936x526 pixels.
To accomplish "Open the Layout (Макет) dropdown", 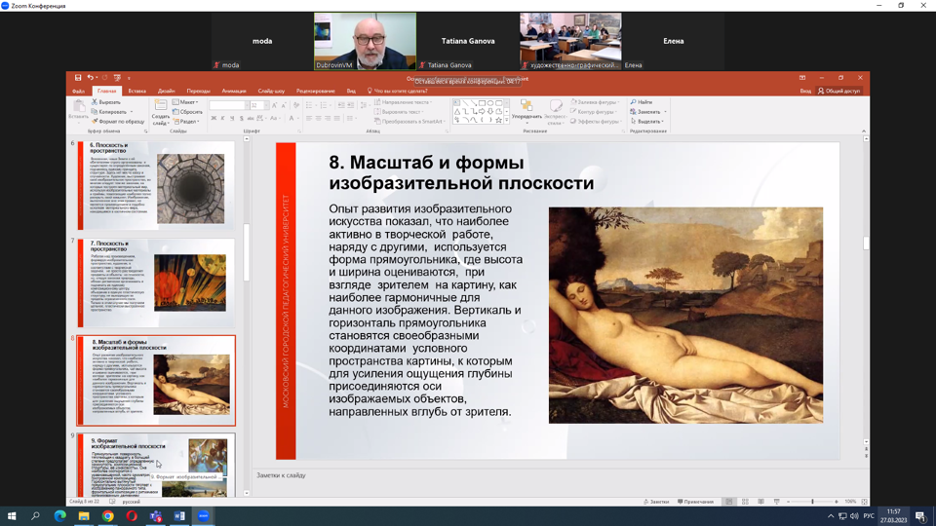I will (184, 102).
